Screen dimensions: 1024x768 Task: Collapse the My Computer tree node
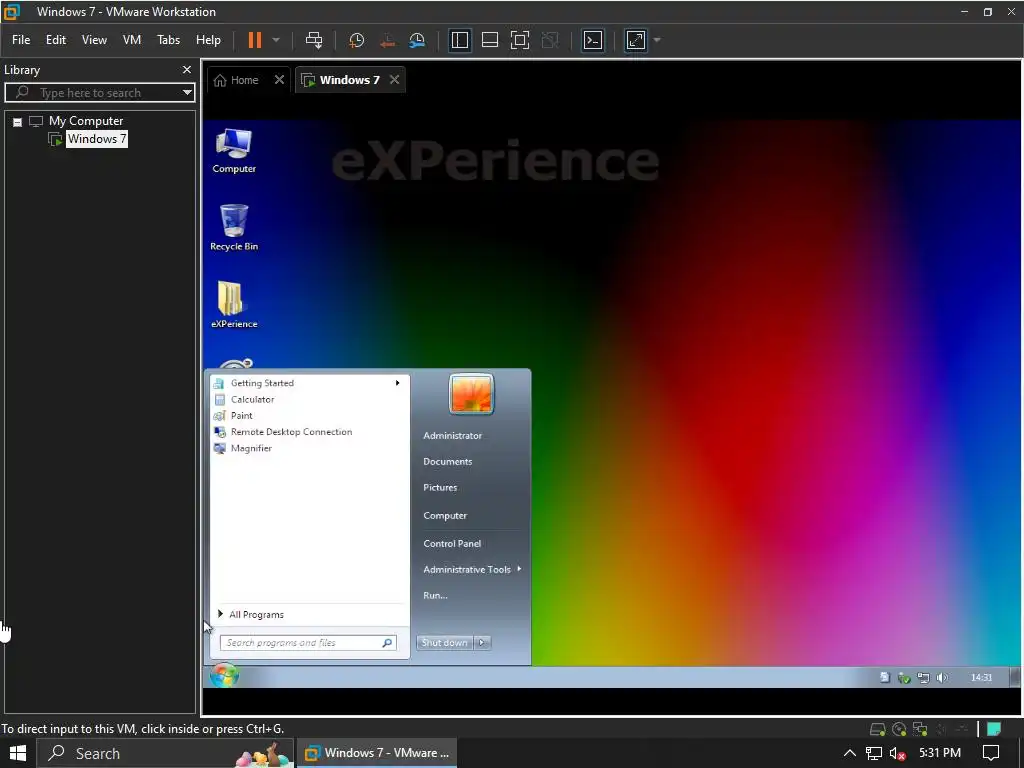[x=18, y=121]
